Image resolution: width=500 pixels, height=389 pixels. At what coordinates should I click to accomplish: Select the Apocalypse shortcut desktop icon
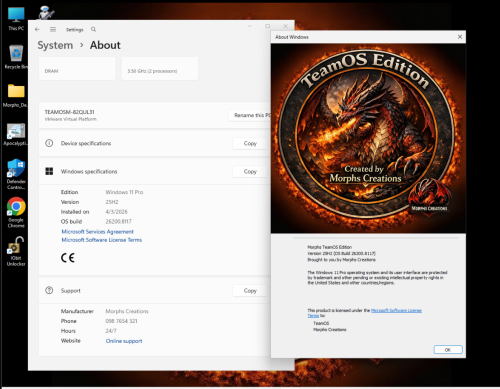[15, 134]
